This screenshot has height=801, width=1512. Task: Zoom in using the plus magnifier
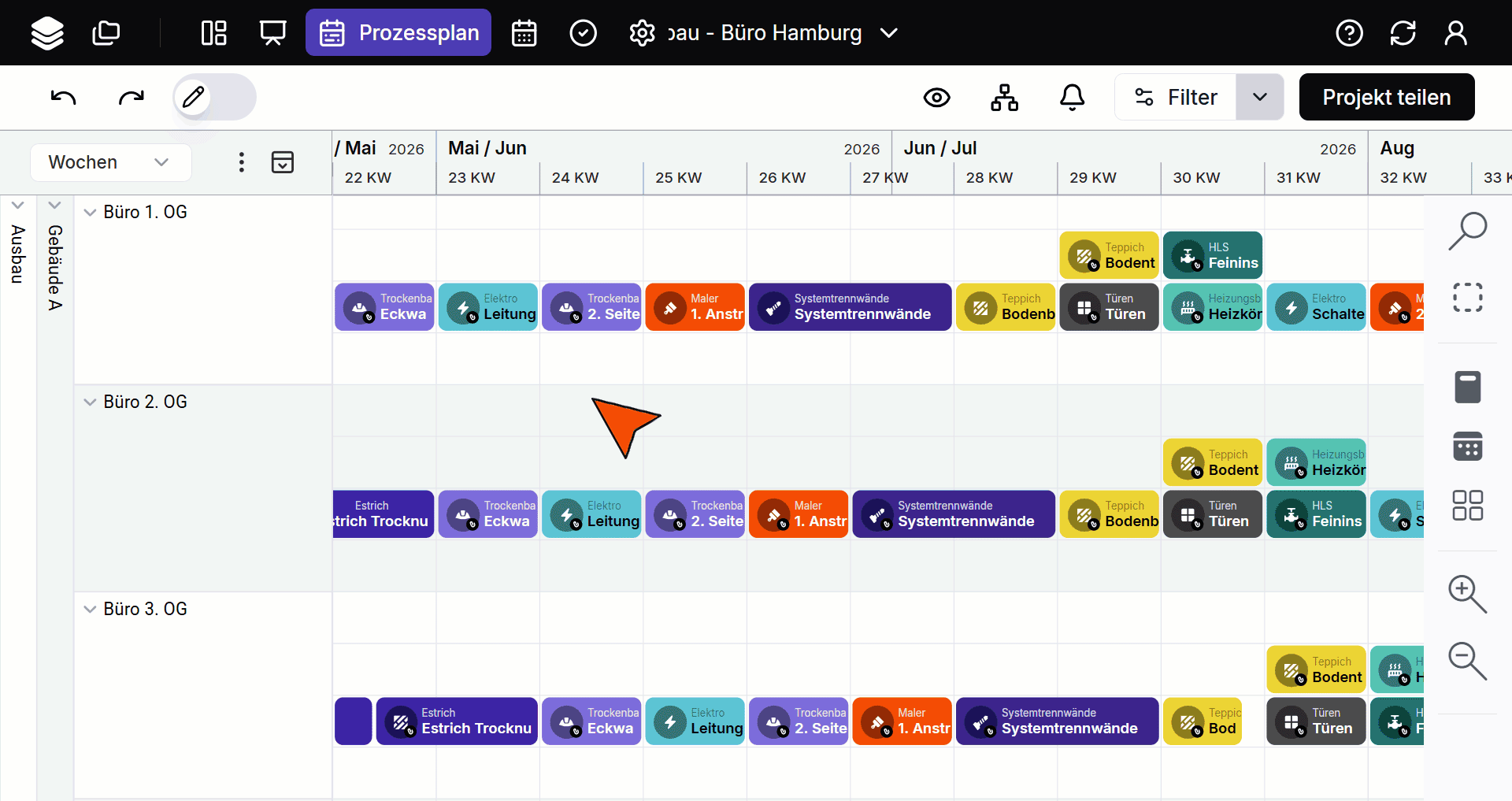[1467, 594]
